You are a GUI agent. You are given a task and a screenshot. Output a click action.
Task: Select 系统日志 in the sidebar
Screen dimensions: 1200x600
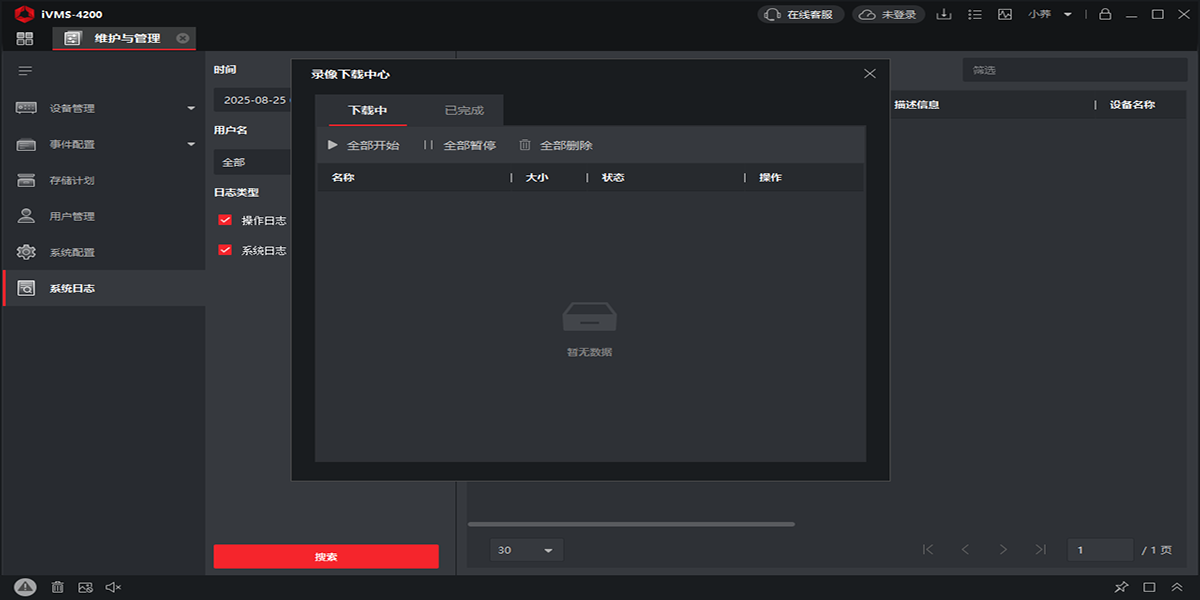pos(104,288)
